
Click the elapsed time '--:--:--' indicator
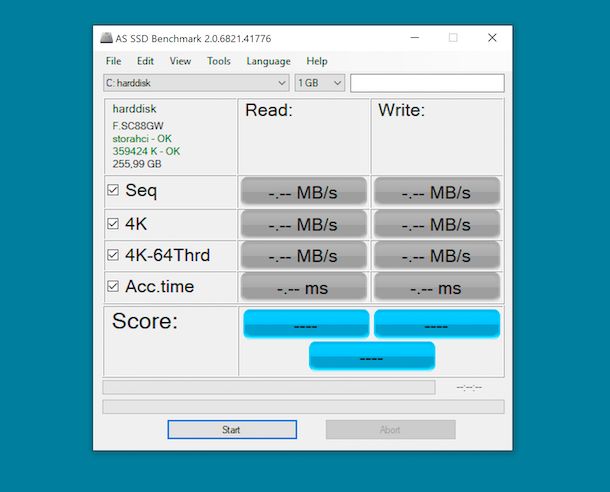pos(469,387)
